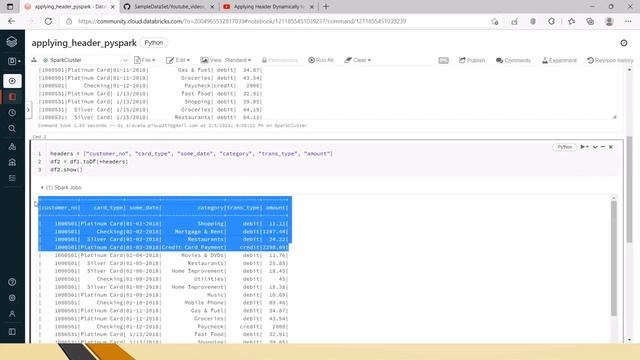640x360 pixels.
Task: Open the Data icon in sidebar
Action: (x=12, y=147)
